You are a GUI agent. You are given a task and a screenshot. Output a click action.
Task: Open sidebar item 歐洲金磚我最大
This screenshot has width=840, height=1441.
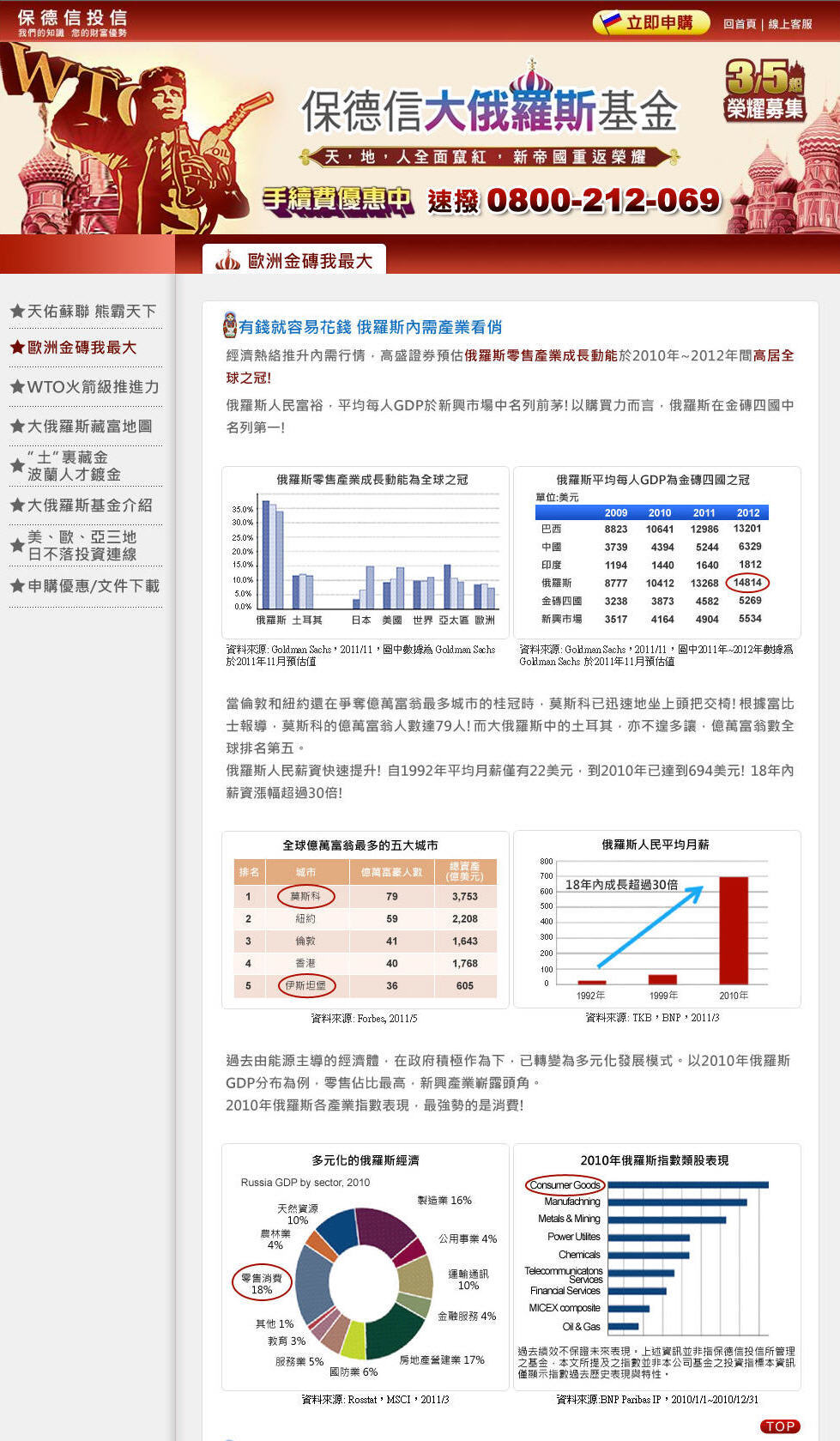coord(82,348)
